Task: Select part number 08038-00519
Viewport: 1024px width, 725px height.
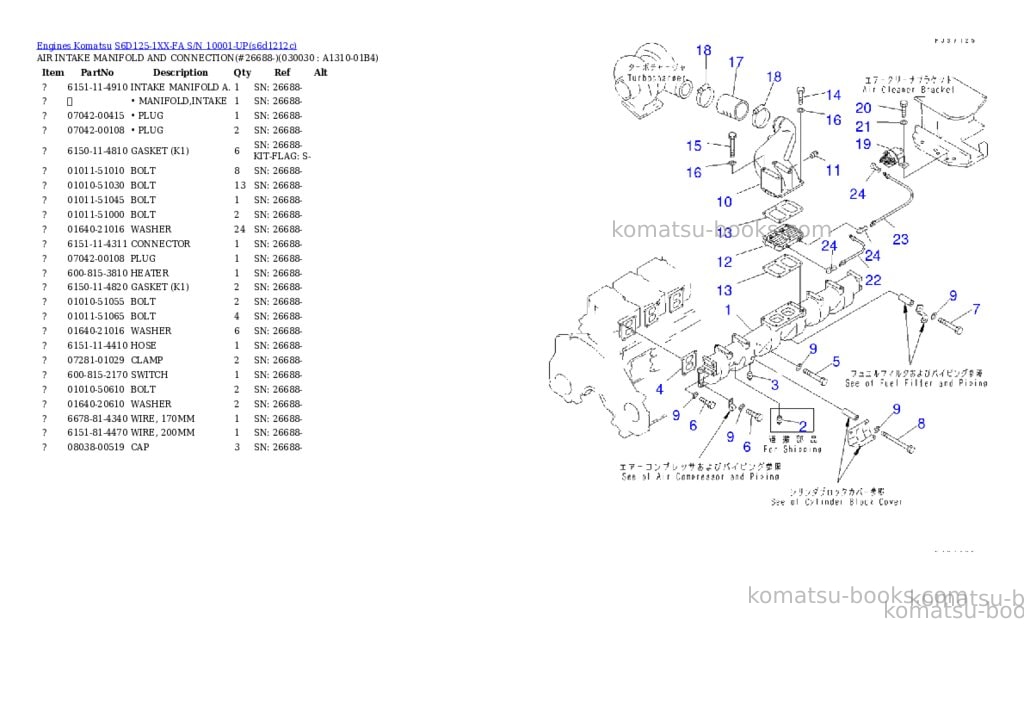Action: (x=95, y=447)
